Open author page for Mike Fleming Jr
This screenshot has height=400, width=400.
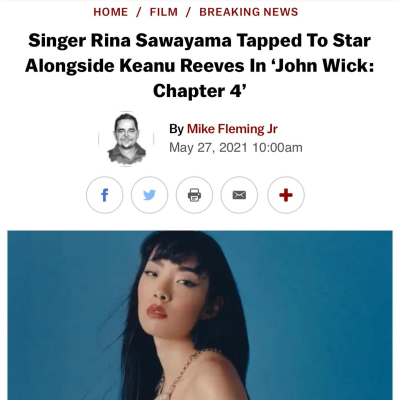coord(232,129)
